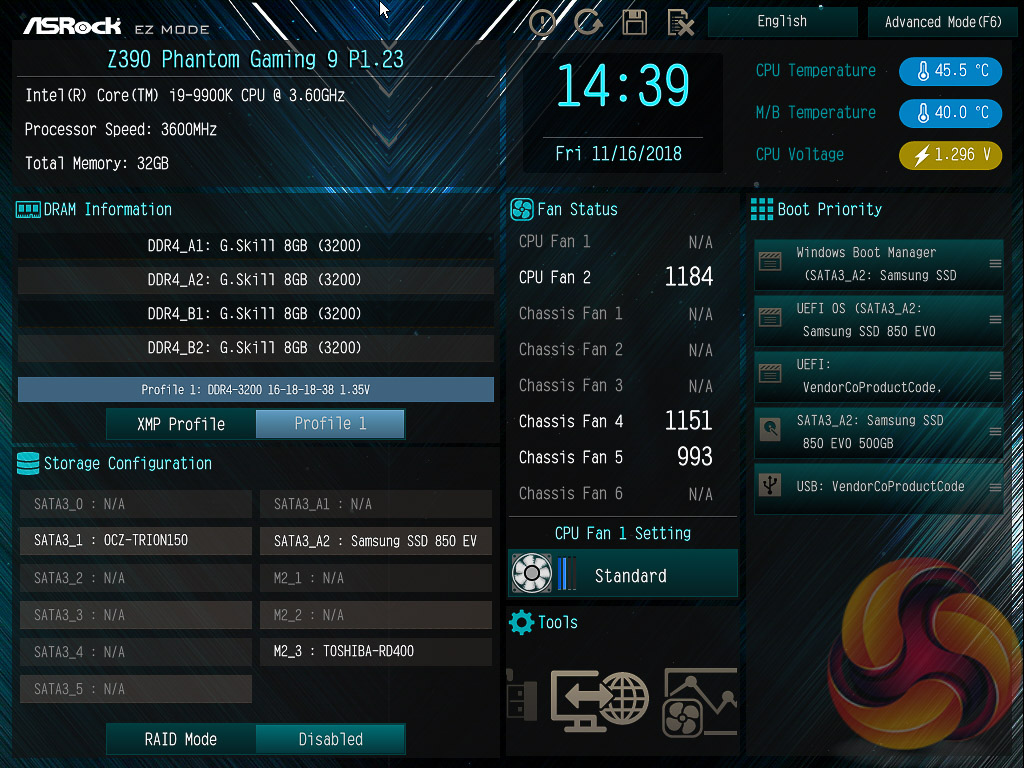The image size is (1024, 768).
Task: Click the power/exit icon in top bar
Action: [x=542, y=23]
